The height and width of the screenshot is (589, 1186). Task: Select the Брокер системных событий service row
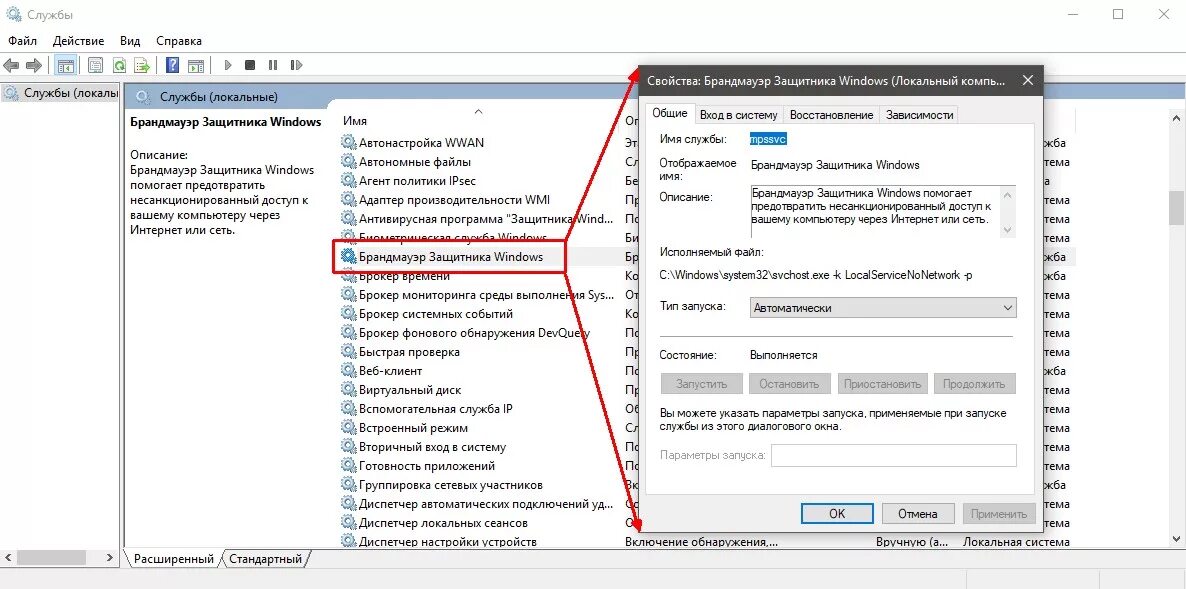[x=436, y=314]
